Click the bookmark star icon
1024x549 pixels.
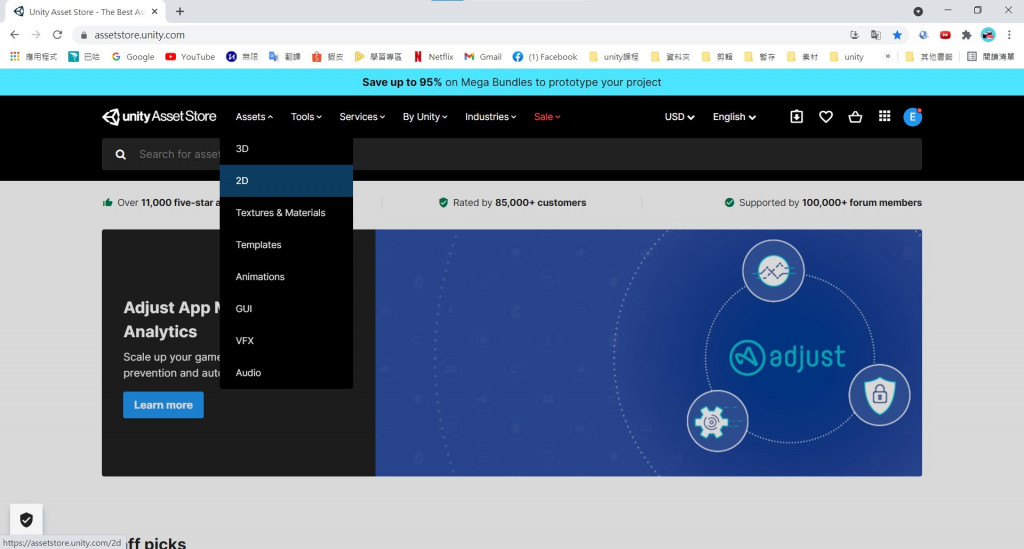897,35
